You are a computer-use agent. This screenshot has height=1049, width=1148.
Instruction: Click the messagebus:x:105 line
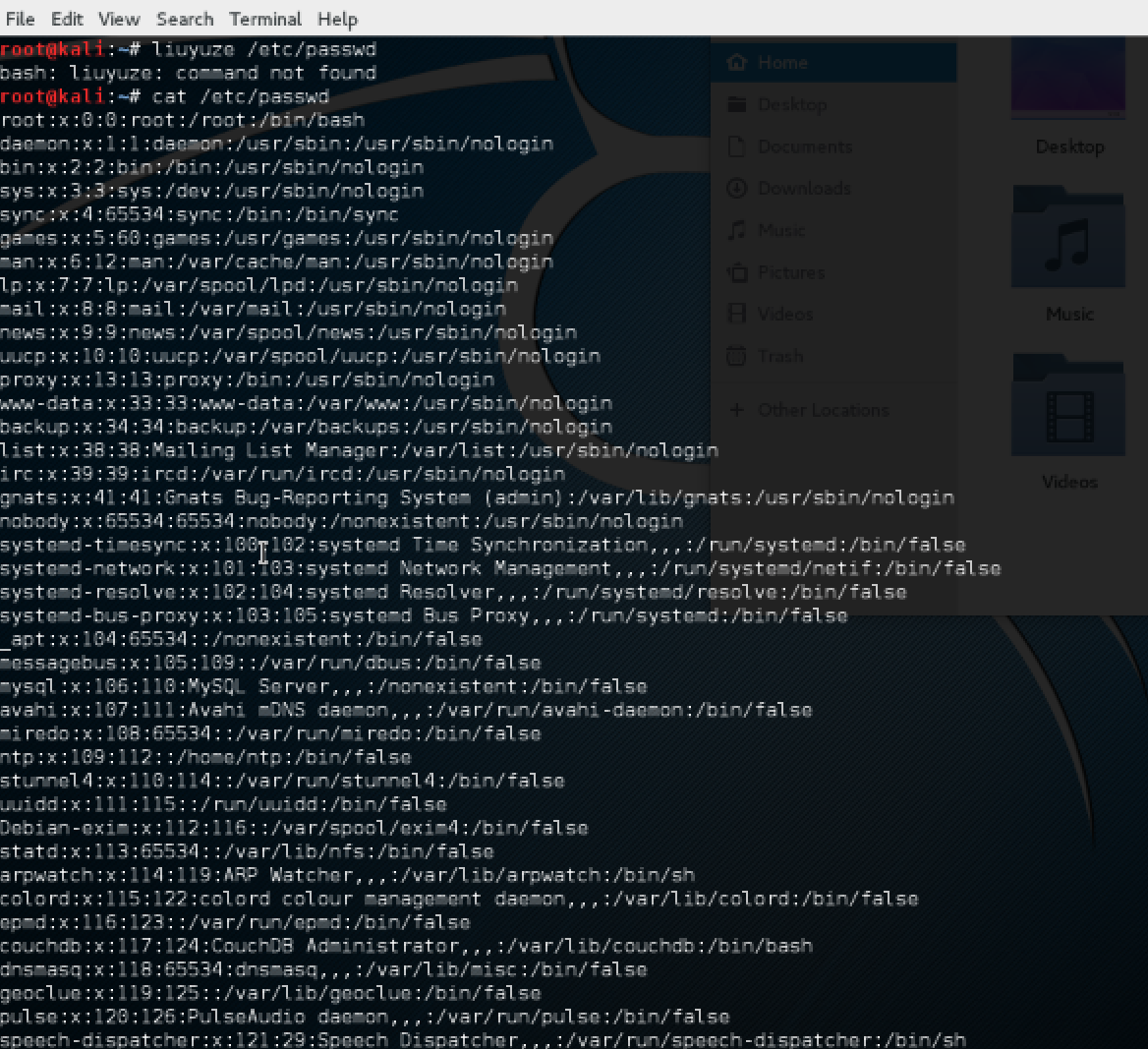tap(271, 663)
